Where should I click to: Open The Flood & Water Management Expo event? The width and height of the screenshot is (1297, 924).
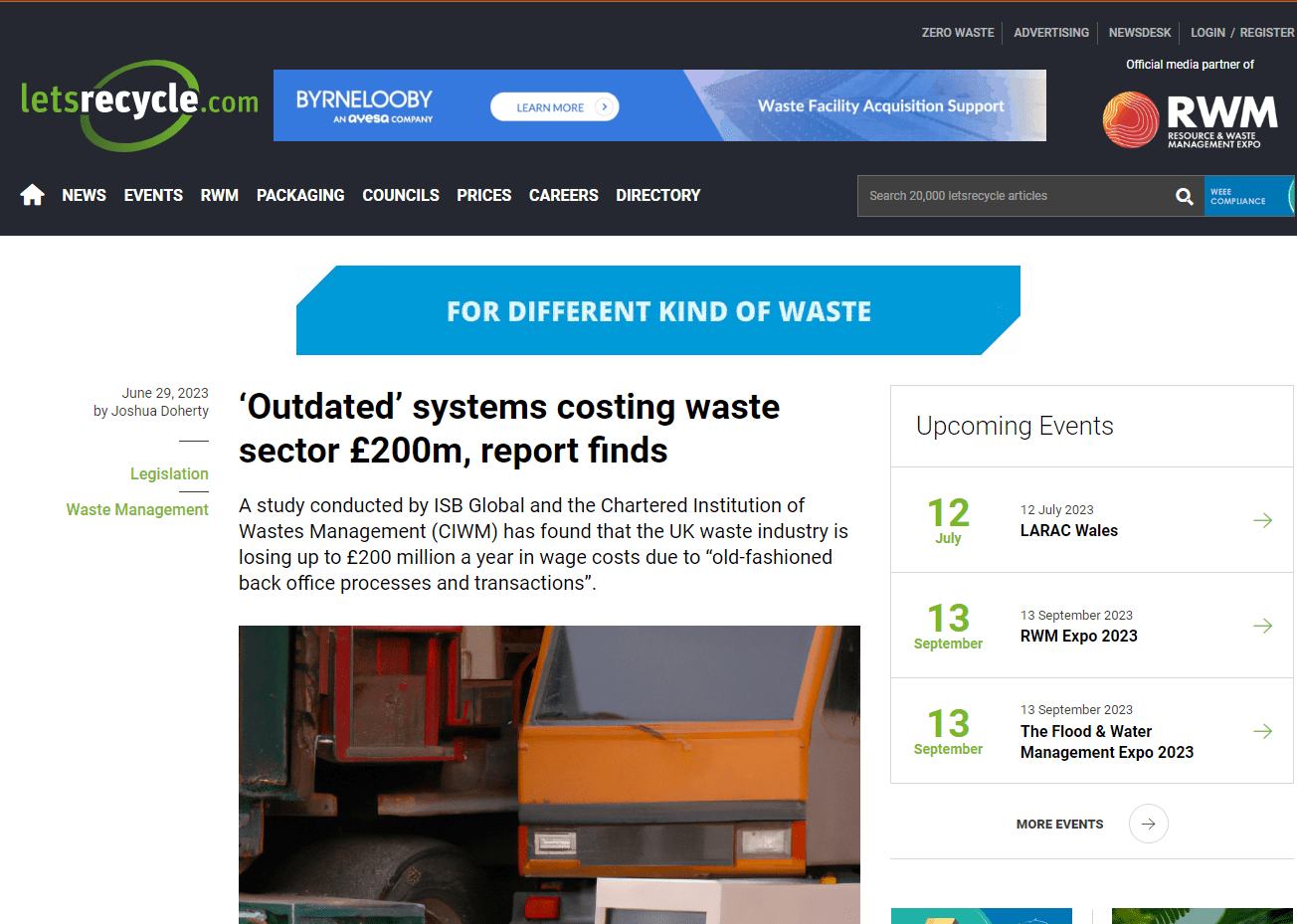[1107, 742]
